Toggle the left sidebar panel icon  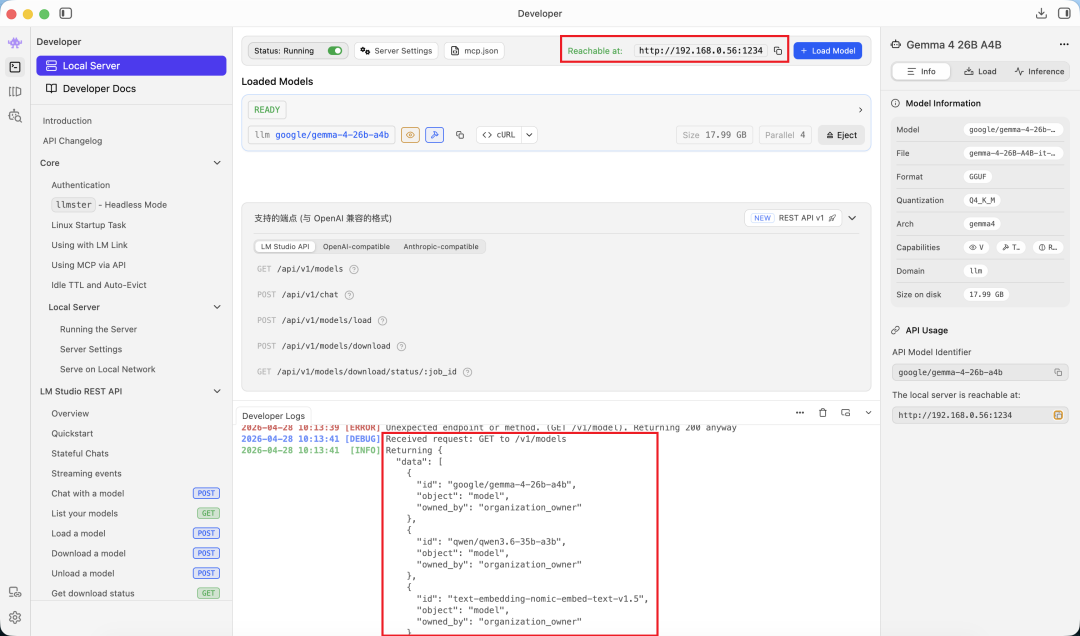(x=65, y=14)
